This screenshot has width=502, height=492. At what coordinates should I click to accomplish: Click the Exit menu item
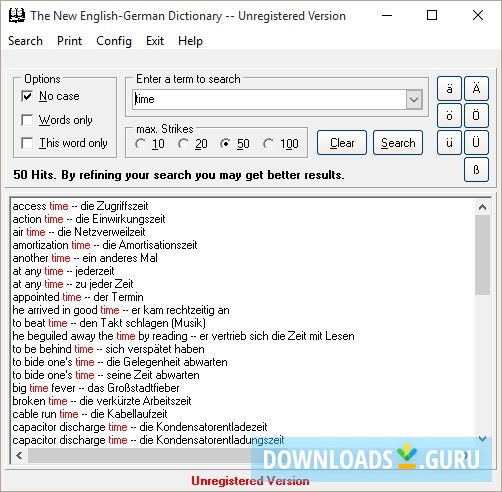[x=155, y=41]
